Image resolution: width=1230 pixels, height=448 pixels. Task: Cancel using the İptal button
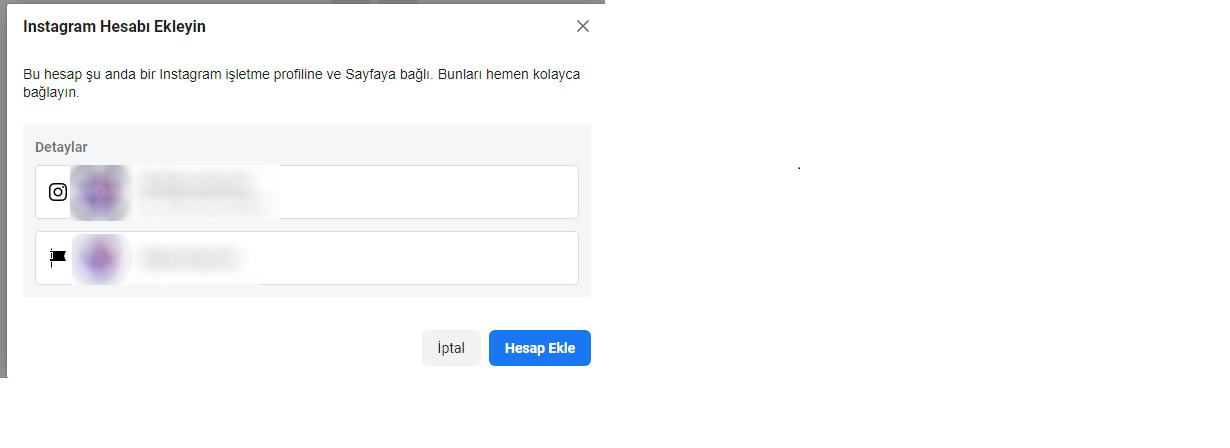tap(451, 348)
